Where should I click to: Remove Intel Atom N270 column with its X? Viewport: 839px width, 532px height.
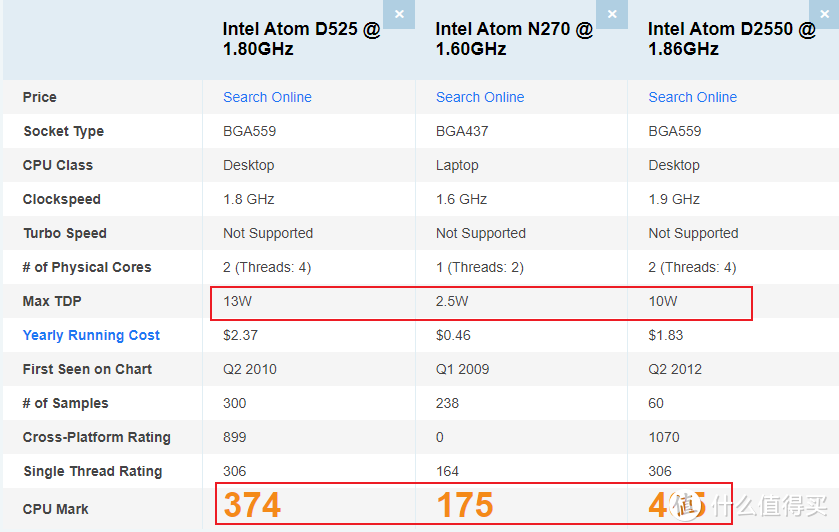pos(612,13)
